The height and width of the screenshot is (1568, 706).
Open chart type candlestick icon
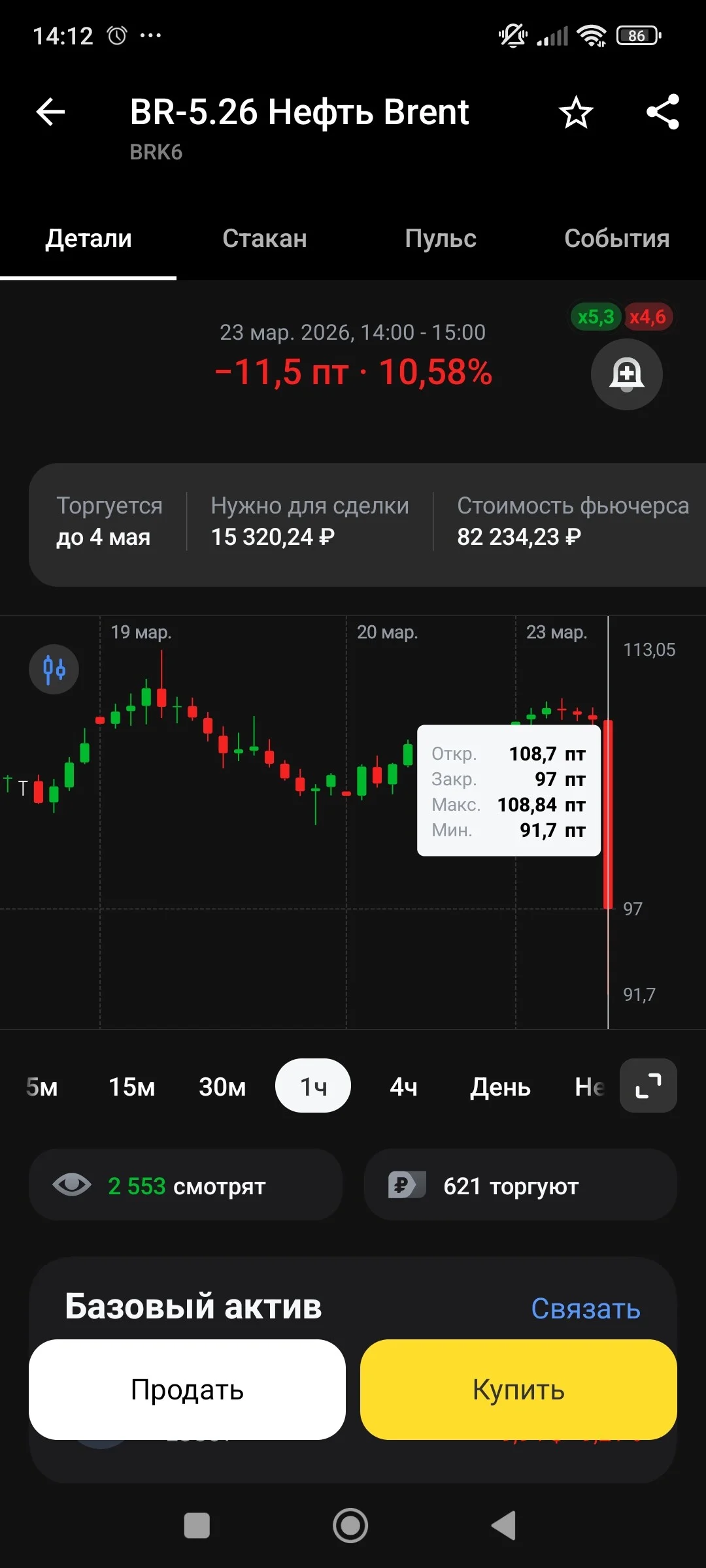tap(54, 669)
